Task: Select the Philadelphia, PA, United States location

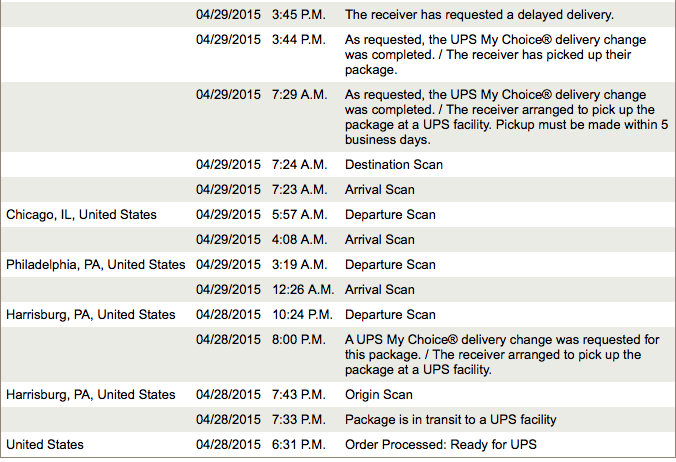Action: click(x=96, y=265)
